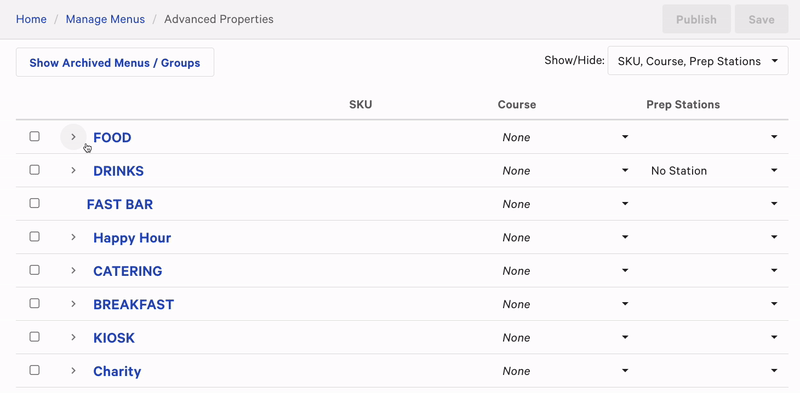Click Show Archived Menus / Groups button
The height and width of the screenshot is (393, 800).
pyautogui.click(x=115, y=63)
